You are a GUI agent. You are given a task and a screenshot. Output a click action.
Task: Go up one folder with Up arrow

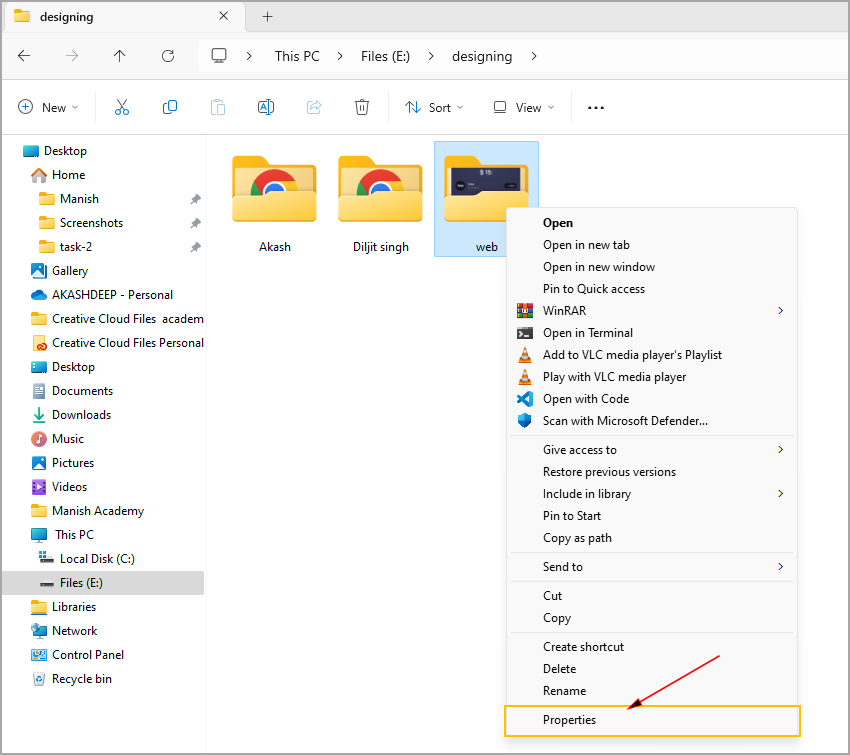tap(120, 56)
